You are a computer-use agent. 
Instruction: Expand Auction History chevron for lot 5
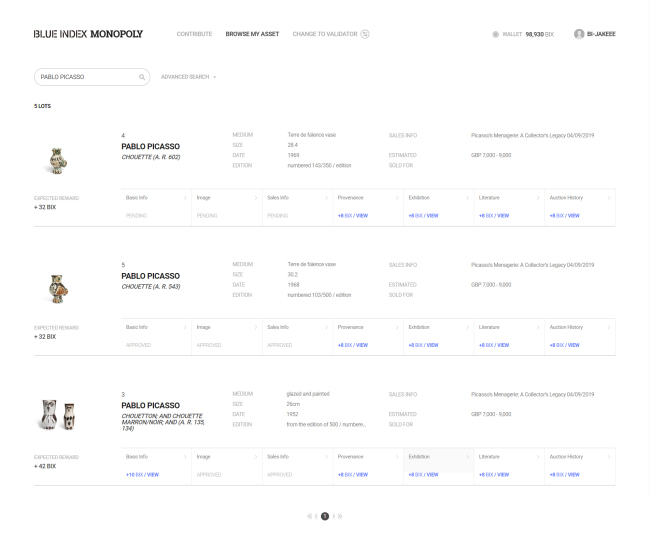click(x=609, y=327)
